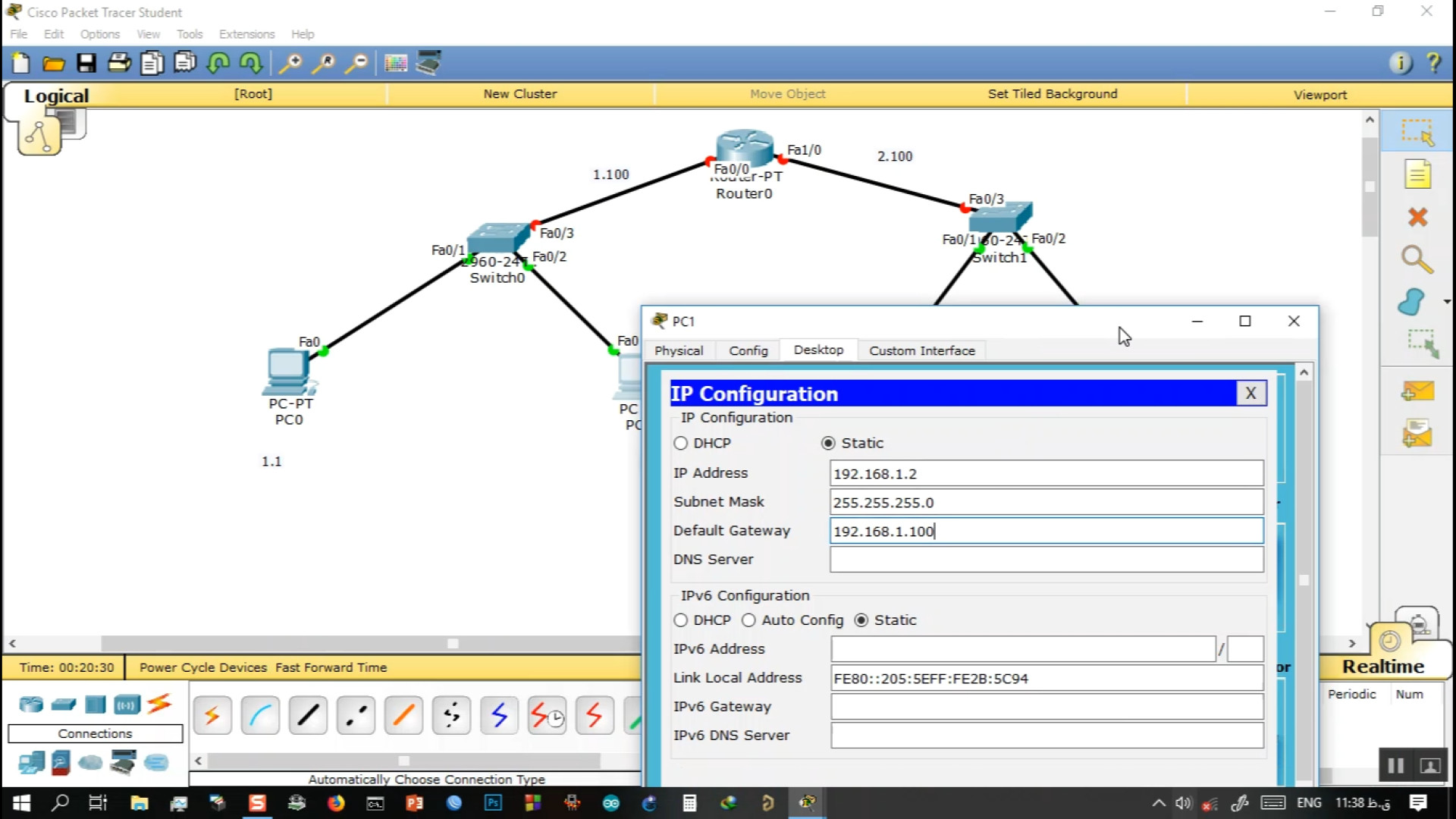Open file with folder icon
This screenshot has width=1456, height=819.
[x=53, y=64]
